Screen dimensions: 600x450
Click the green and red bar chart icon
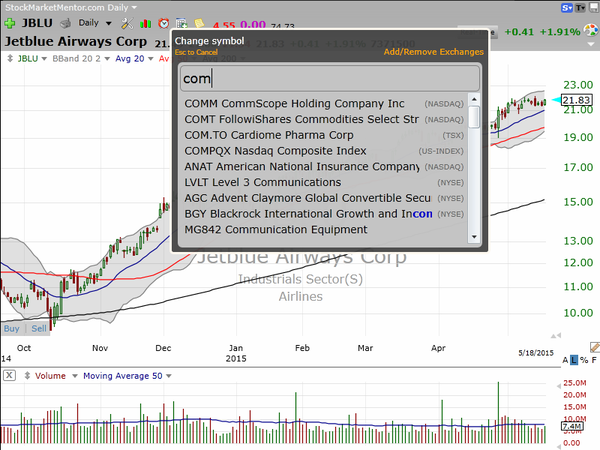[x=145, y=24]
